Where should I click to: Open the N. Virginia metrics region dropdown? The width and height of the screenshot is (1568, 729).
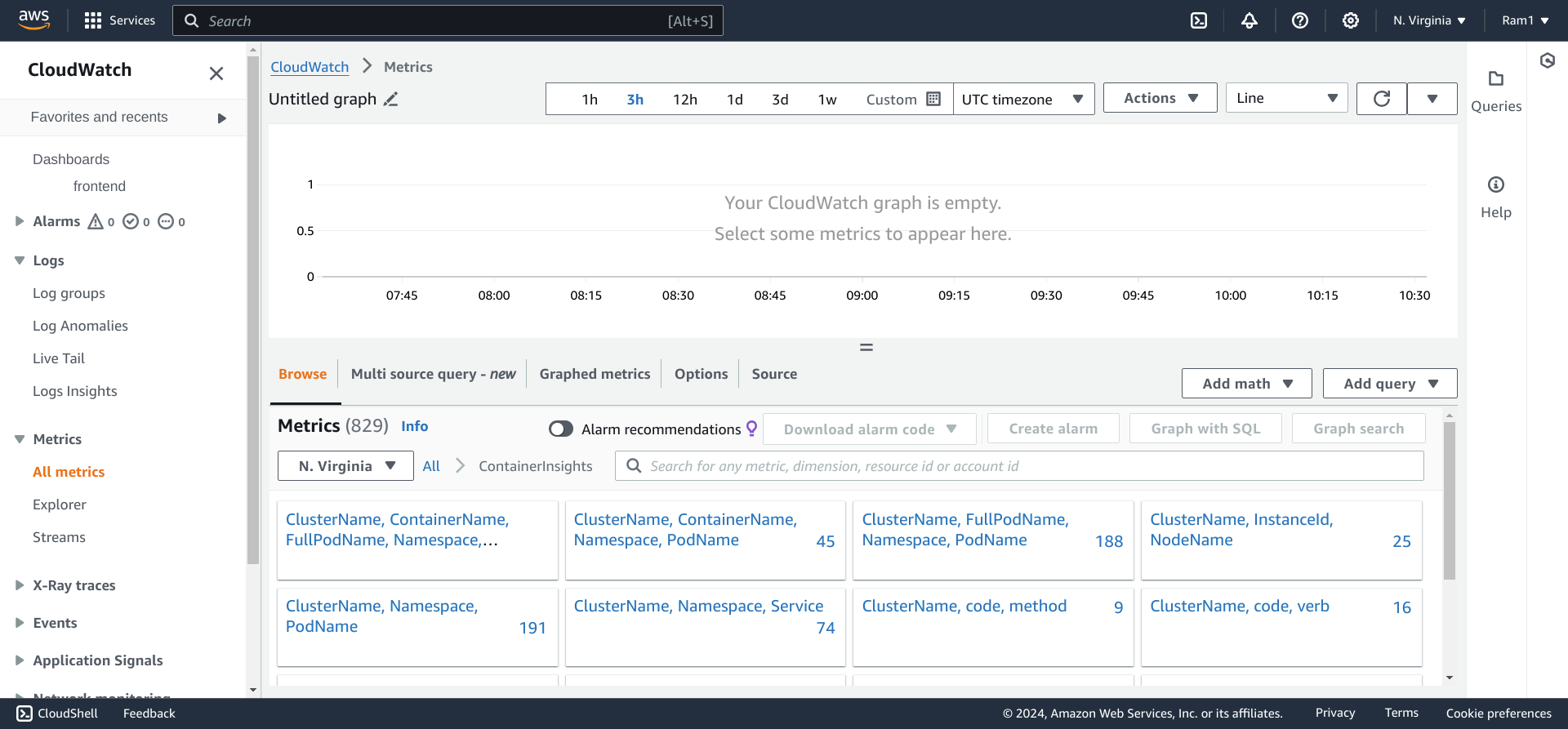click(x=345, y=466)
